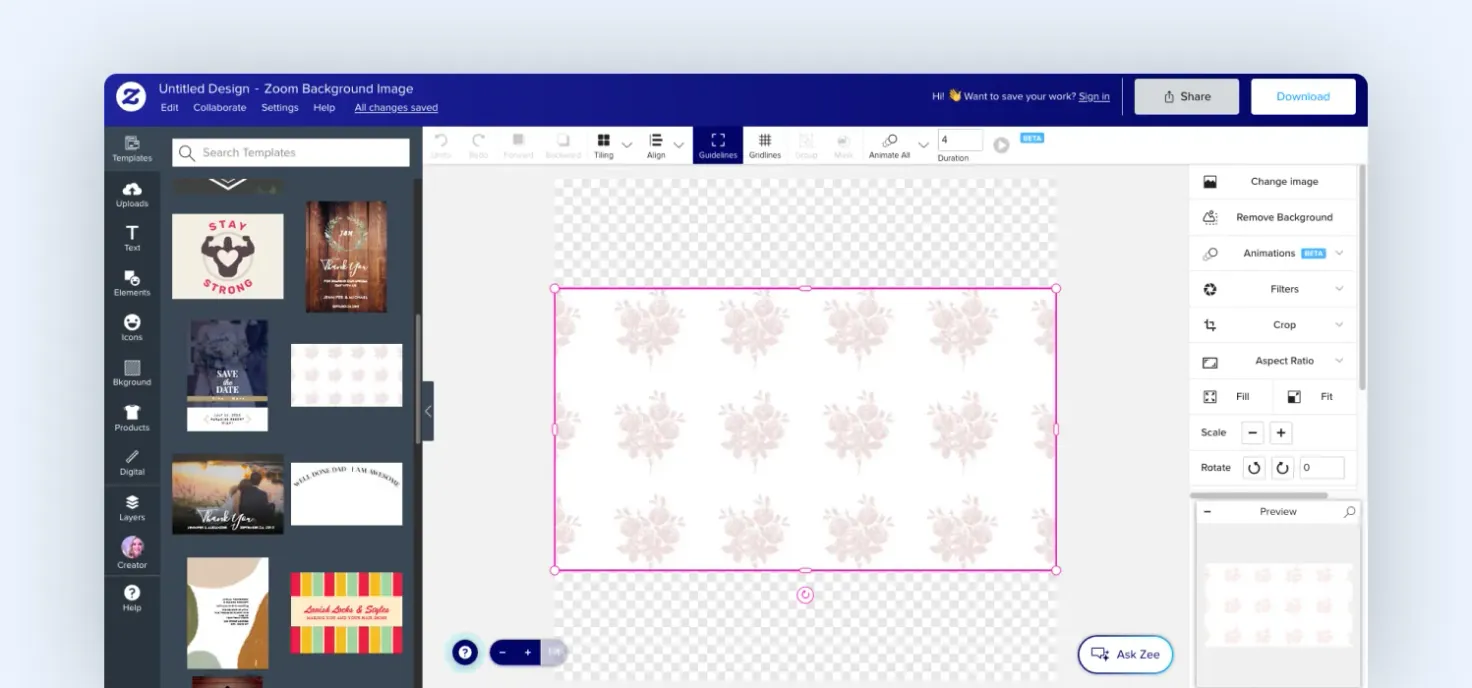This screenshot has width=1472, height=688.
Task: Open Help in the left sidebar
Action: pyautogui.click(x=132, y=598)
